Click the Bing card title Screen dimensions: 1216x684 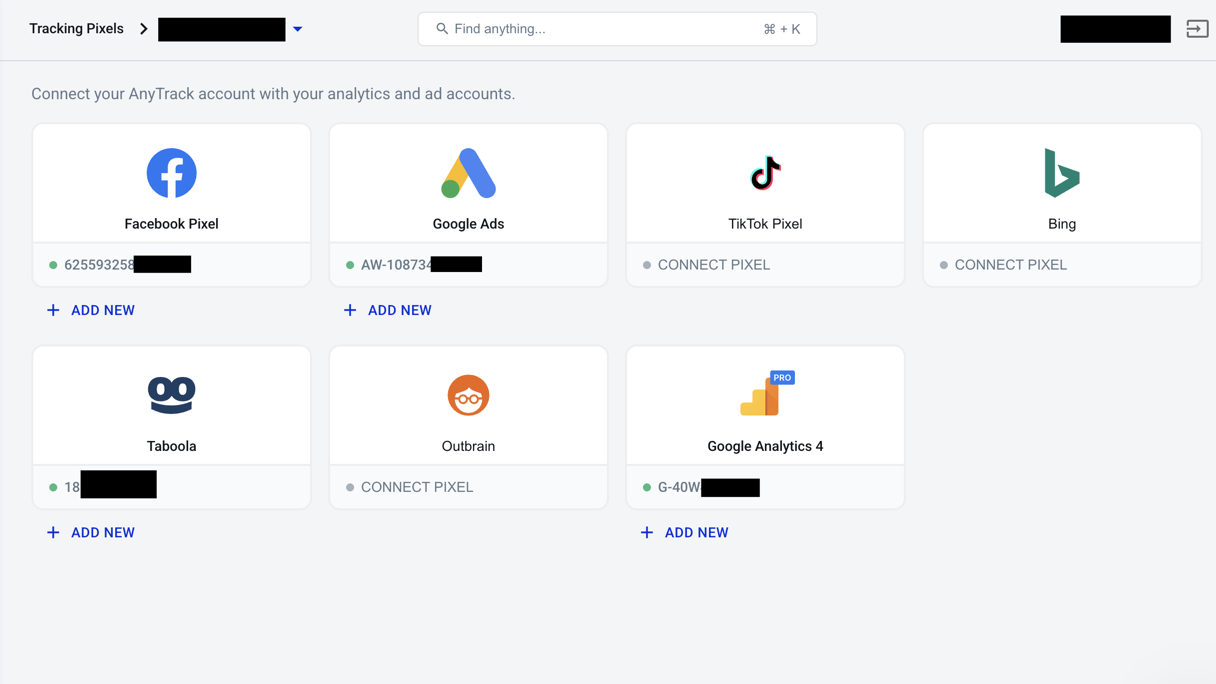[x=1062, y=224]
